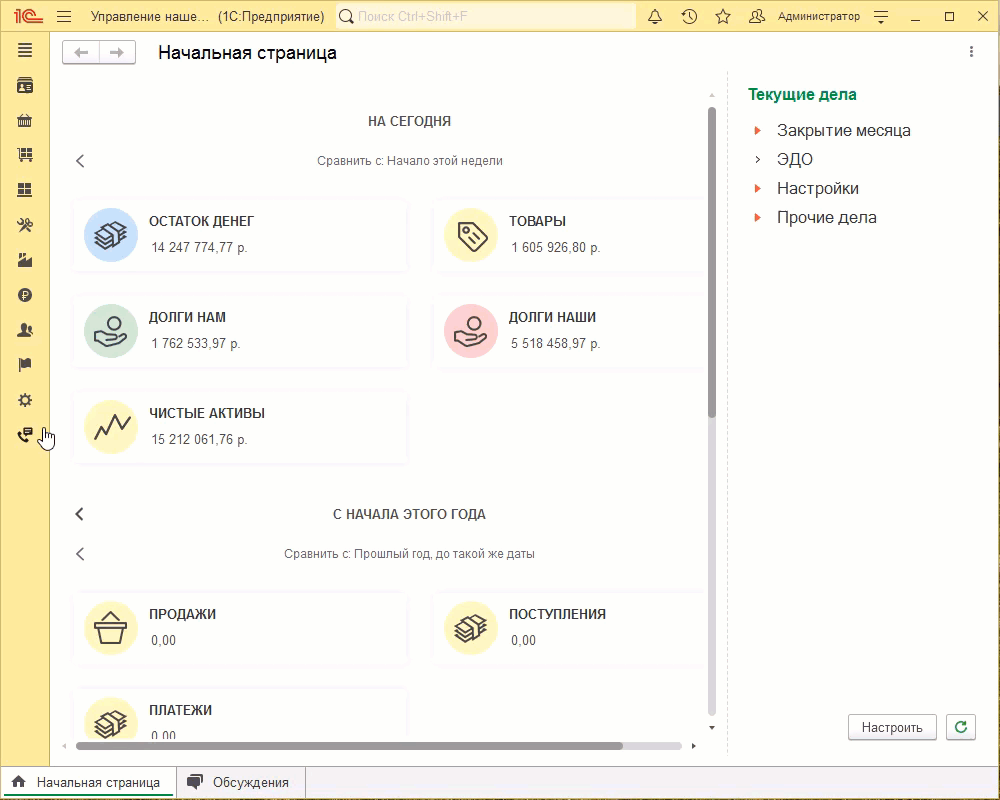
Task: Open favorites star icon in title bar
Action: click(723, 17)
